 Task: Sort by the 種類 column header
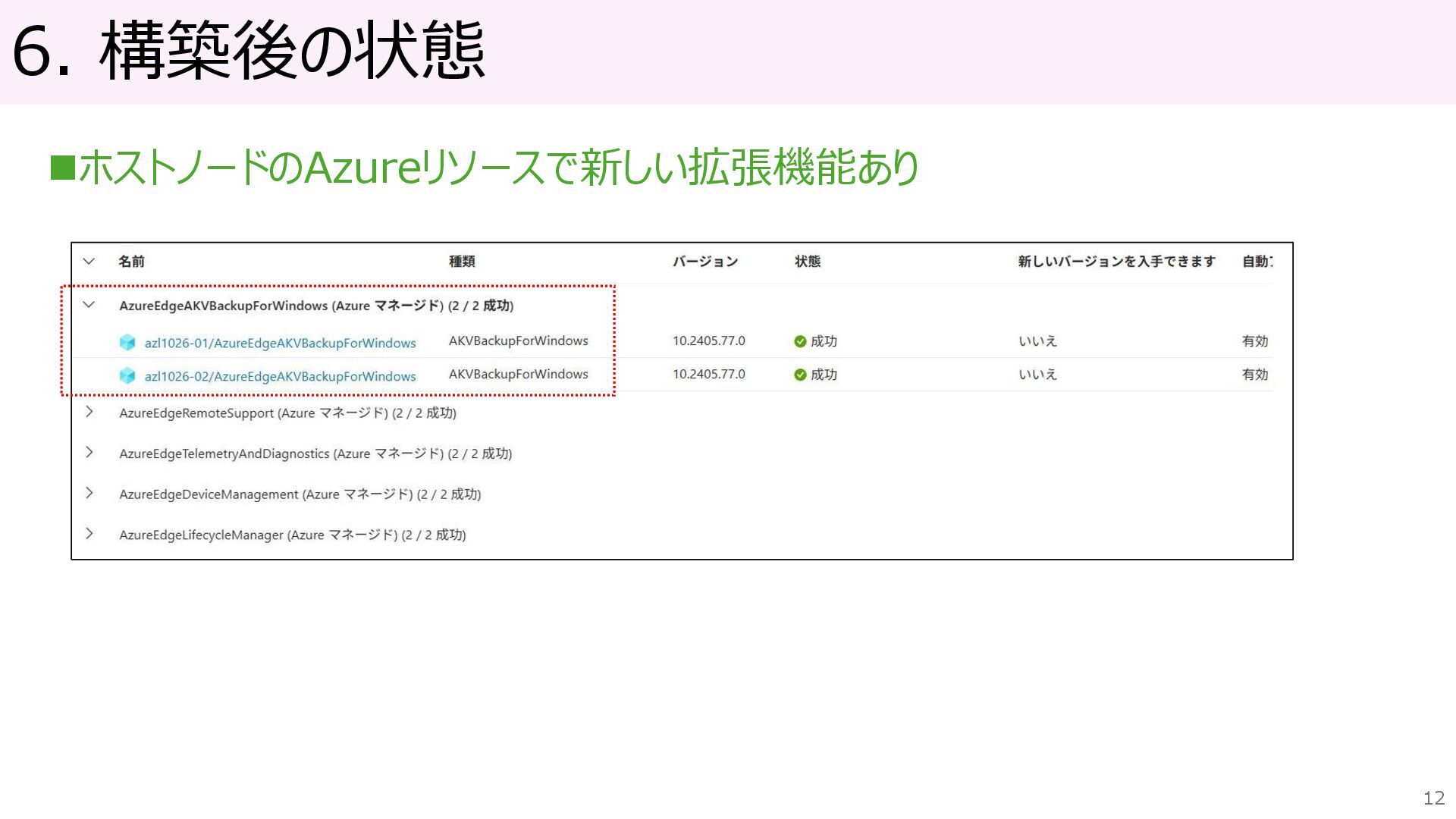click(x=462, y=262)
